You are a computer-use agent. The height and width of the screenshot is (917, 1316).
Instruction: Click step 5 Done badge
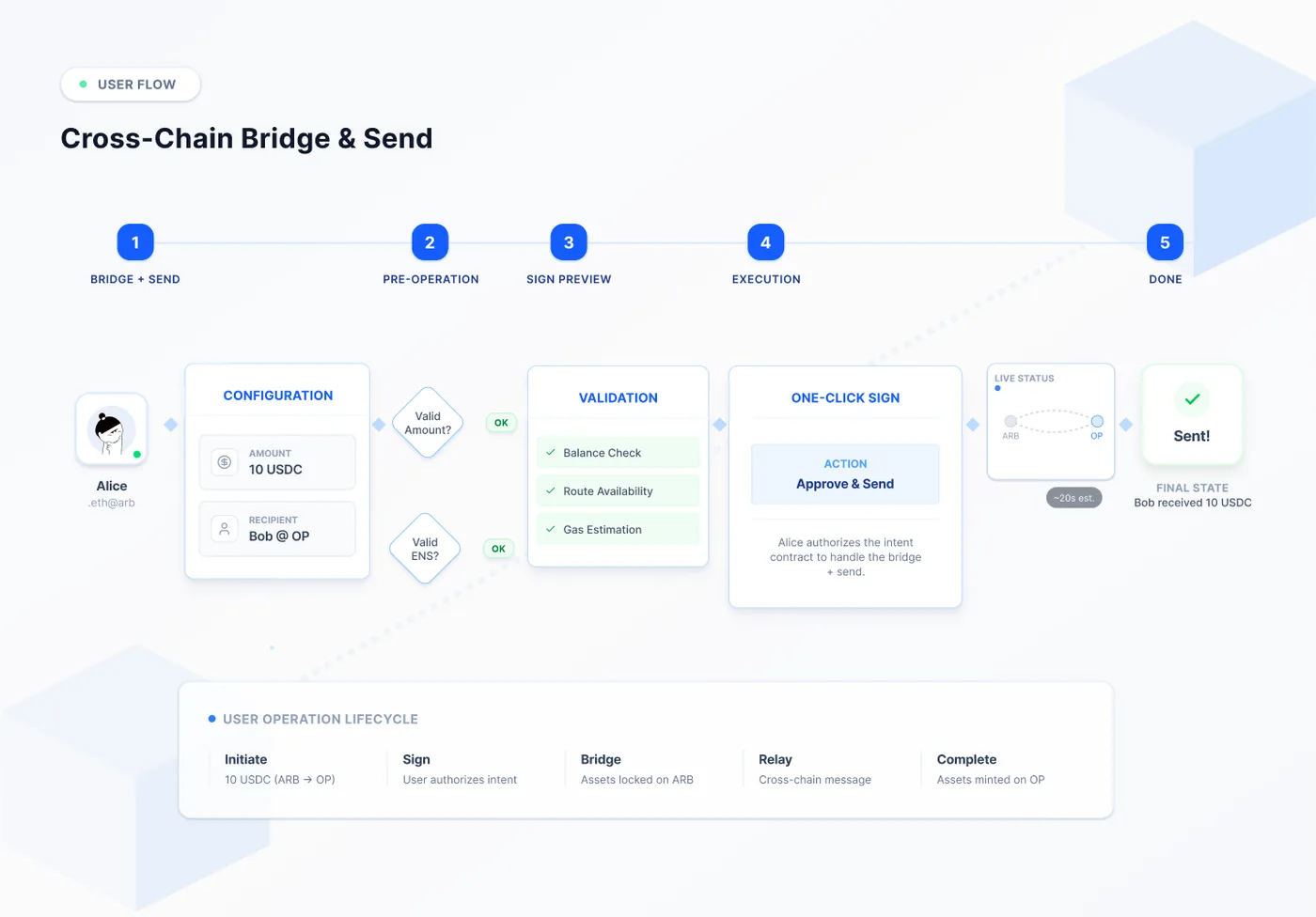point(1165,242)
